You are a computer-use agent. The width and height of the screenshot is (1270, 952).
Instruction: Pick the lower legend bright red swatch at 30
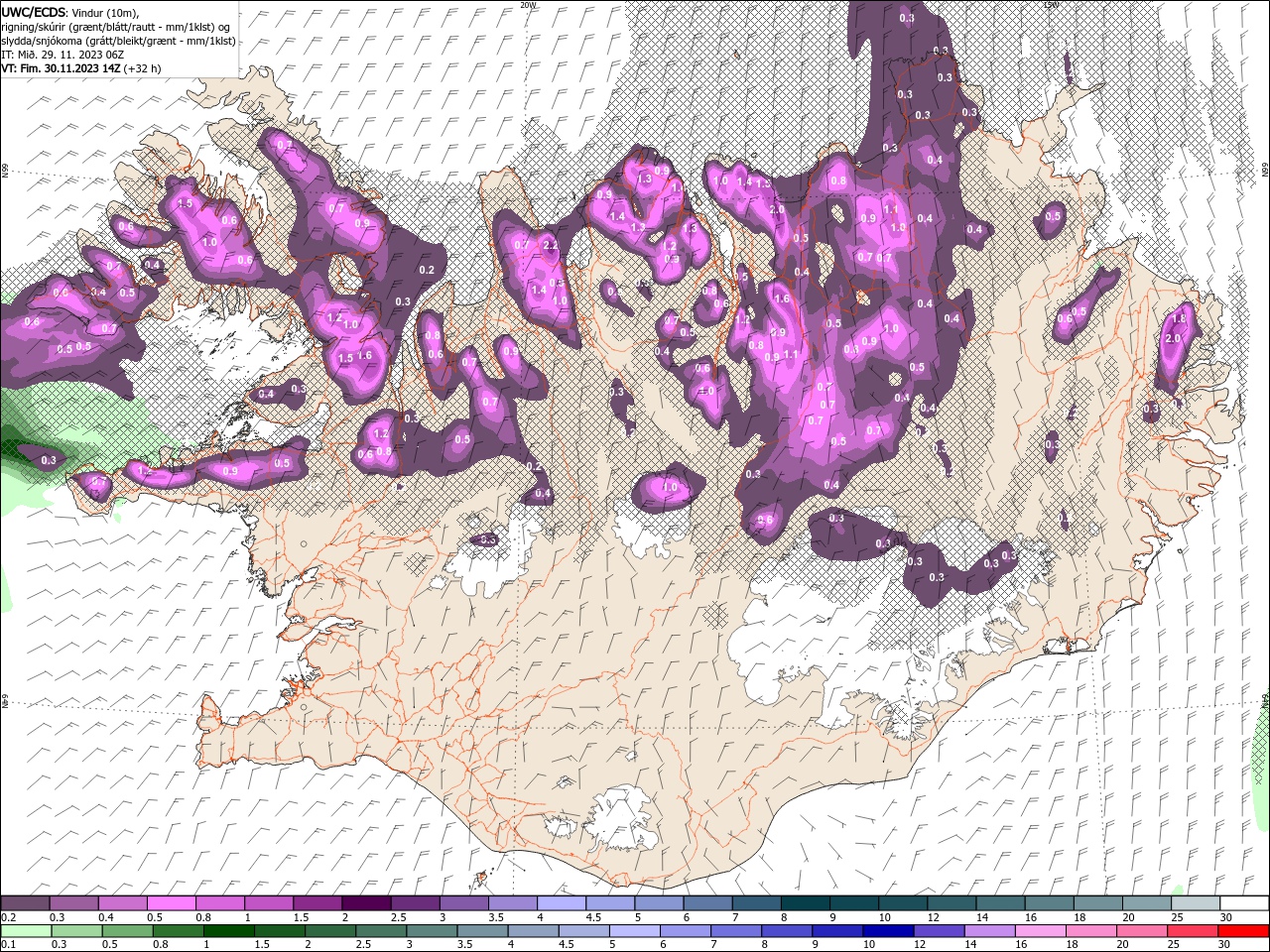[1242, 930]
